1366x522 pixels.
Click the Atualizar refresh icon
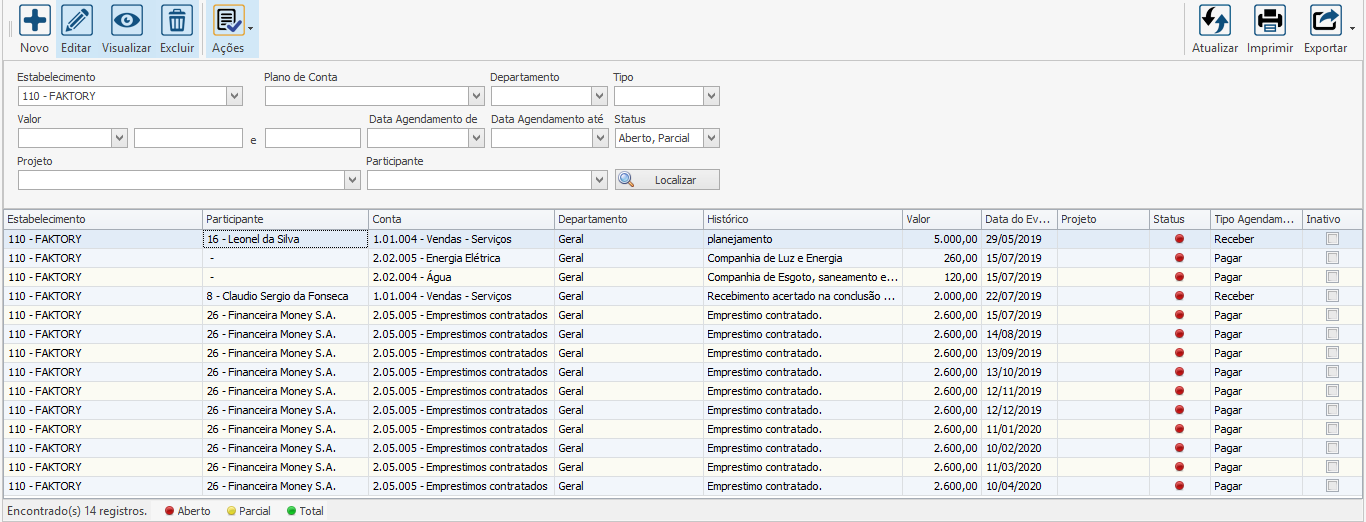pyautogui.click(x=1214, y=21)
